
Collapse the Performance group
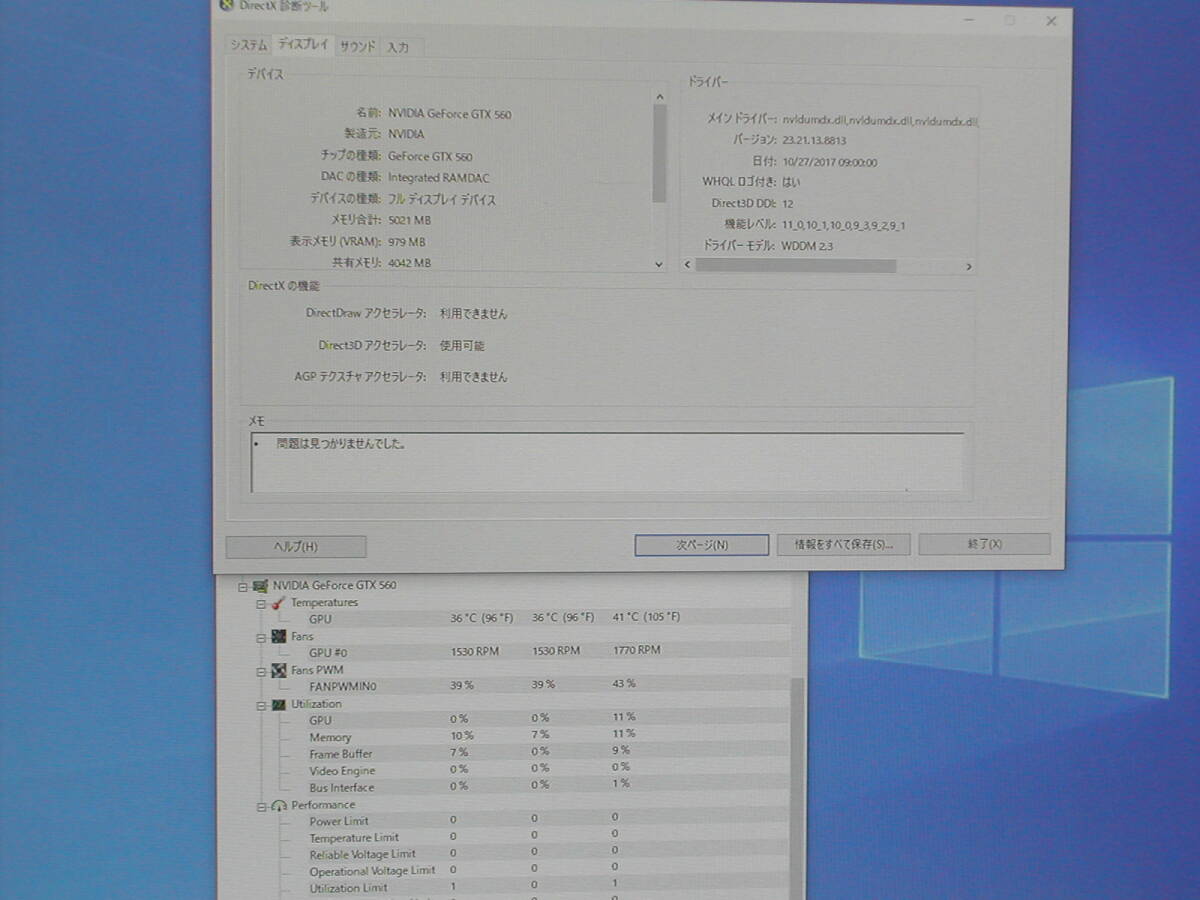260,806
